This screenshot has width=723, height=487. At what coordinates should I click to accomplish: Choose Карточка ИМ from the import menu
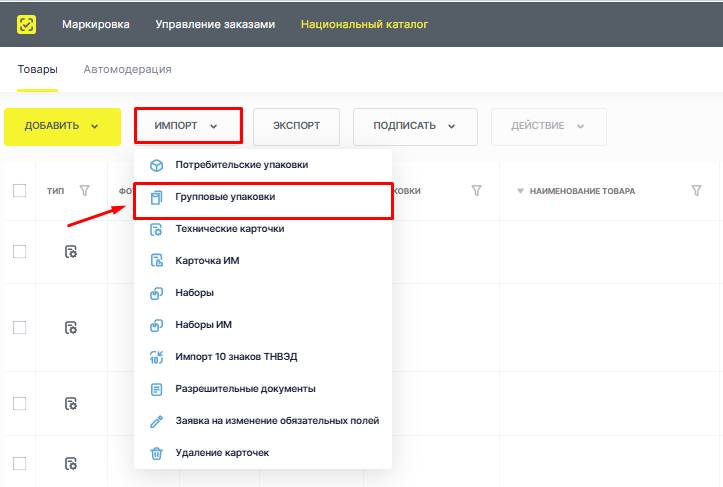coord(263,261)
